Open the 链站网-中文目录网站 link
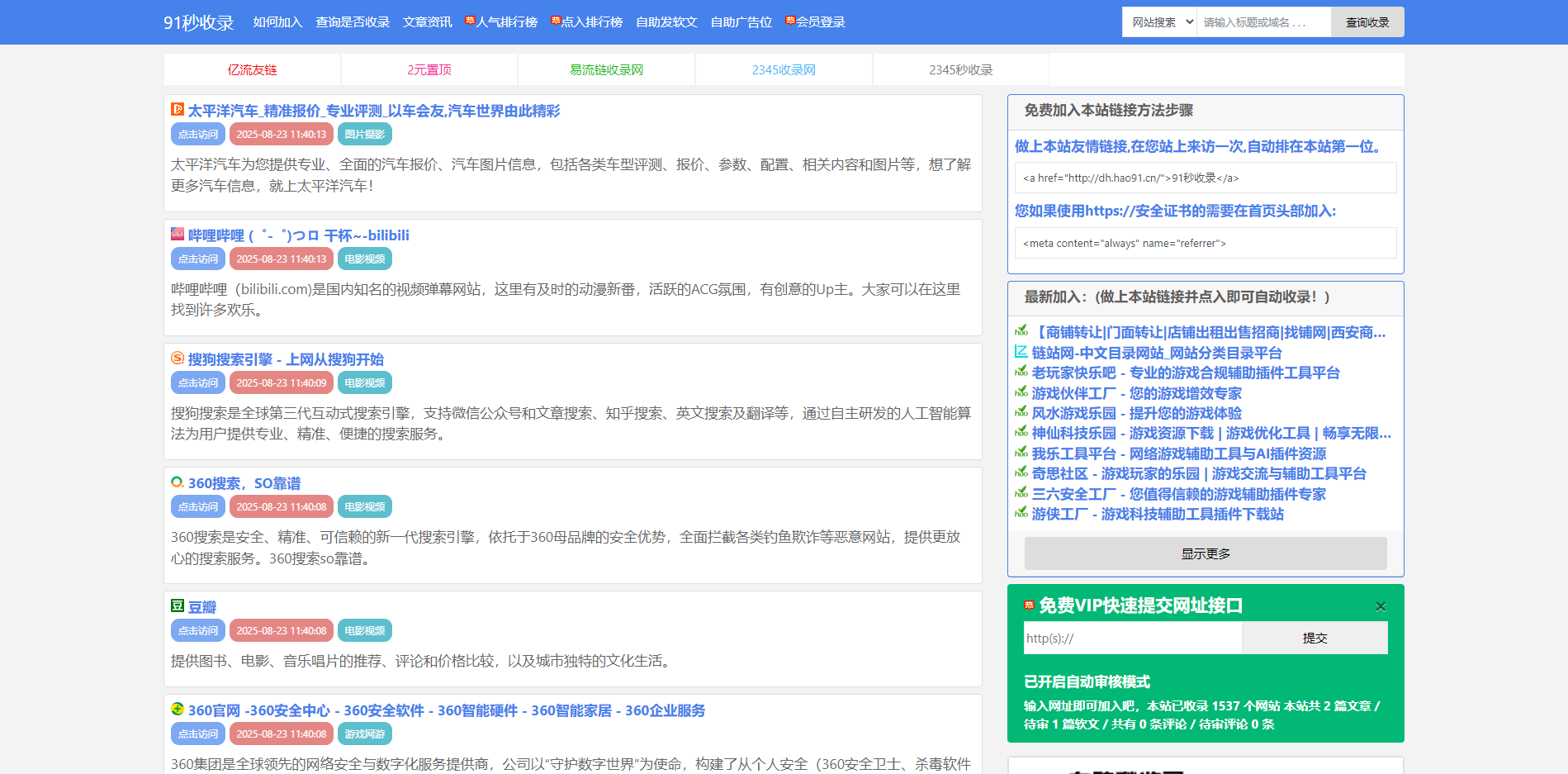The width and height of the screenshot is (1568, 774). coord(1157,353)
